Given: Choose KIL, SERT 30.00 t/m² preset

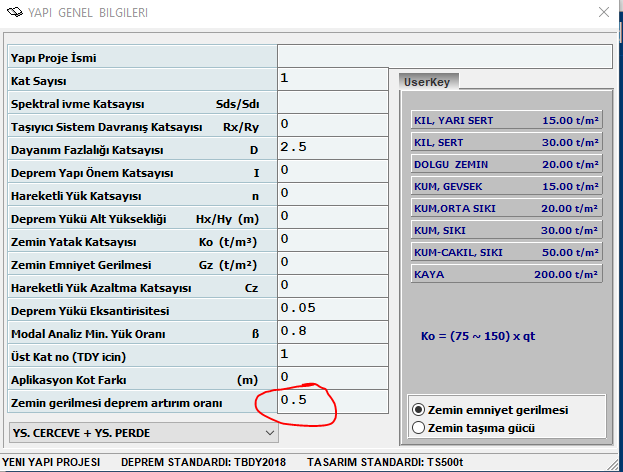Looking at the screenshot, I should pyautogui.click(x=505, y=143).
